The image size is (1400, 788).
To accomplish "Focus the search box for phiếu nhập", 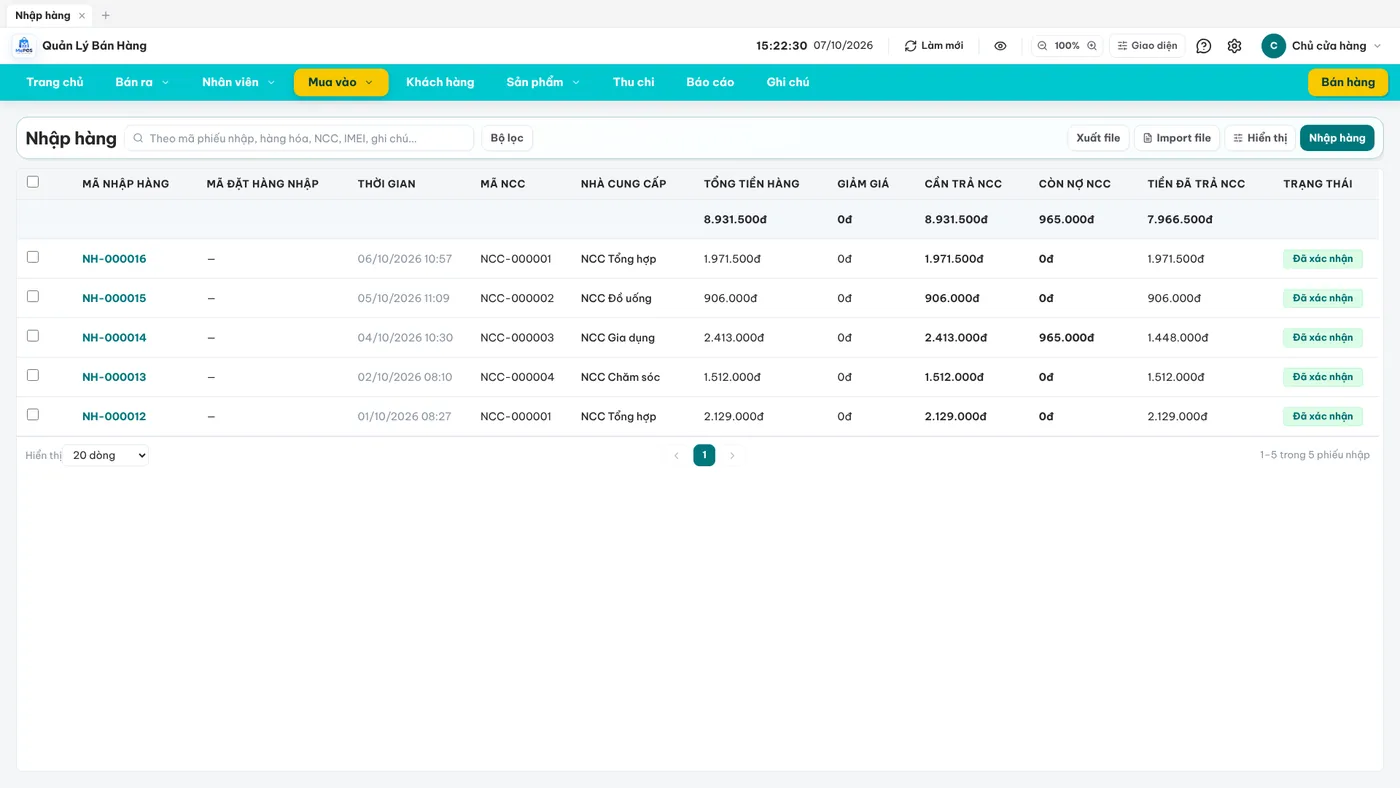I will pyautogui.click(x=299, y=138).
